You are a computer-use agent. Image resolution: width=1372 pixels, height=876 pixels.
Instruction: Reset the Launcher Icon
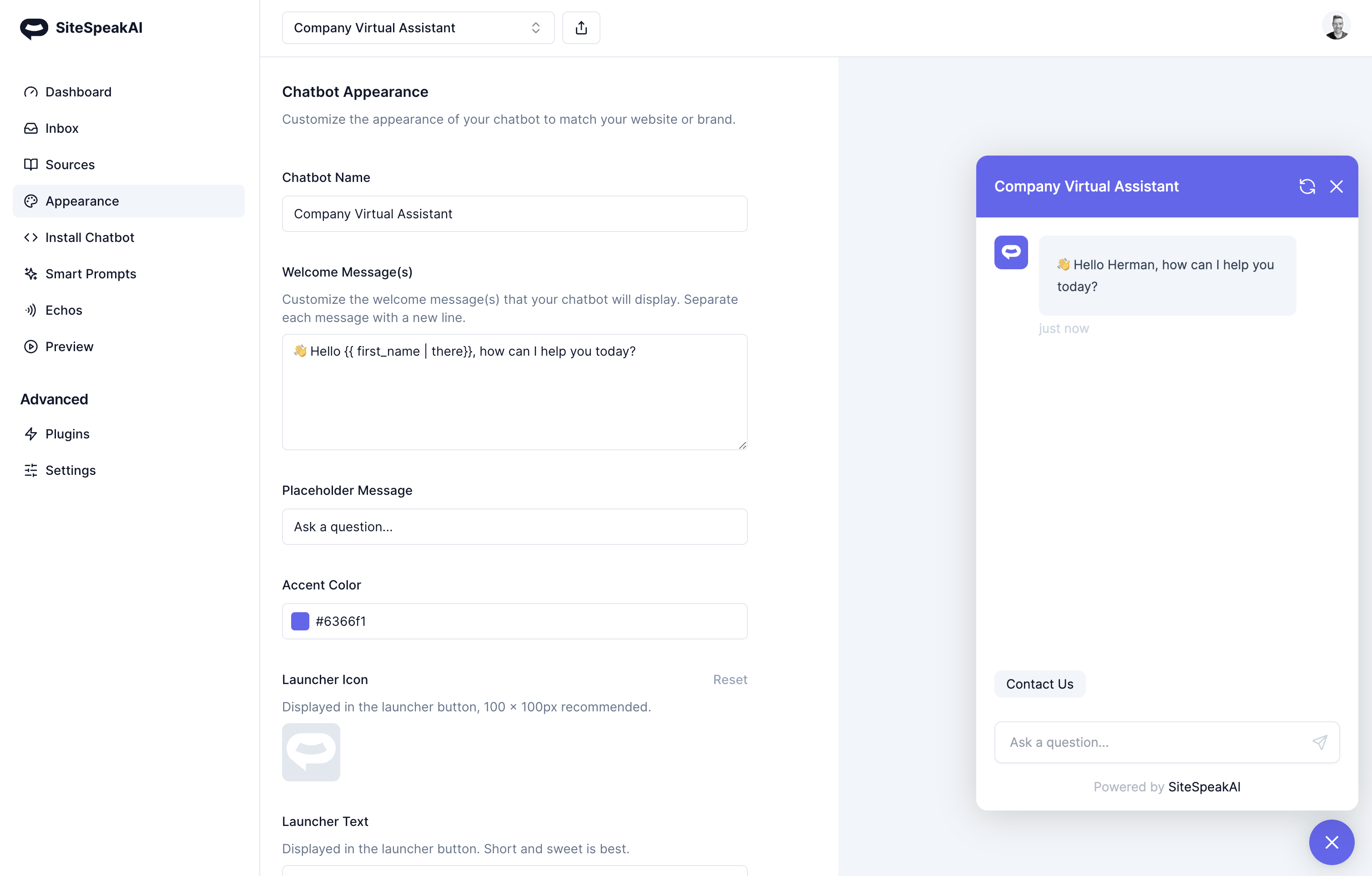point(730,680)
